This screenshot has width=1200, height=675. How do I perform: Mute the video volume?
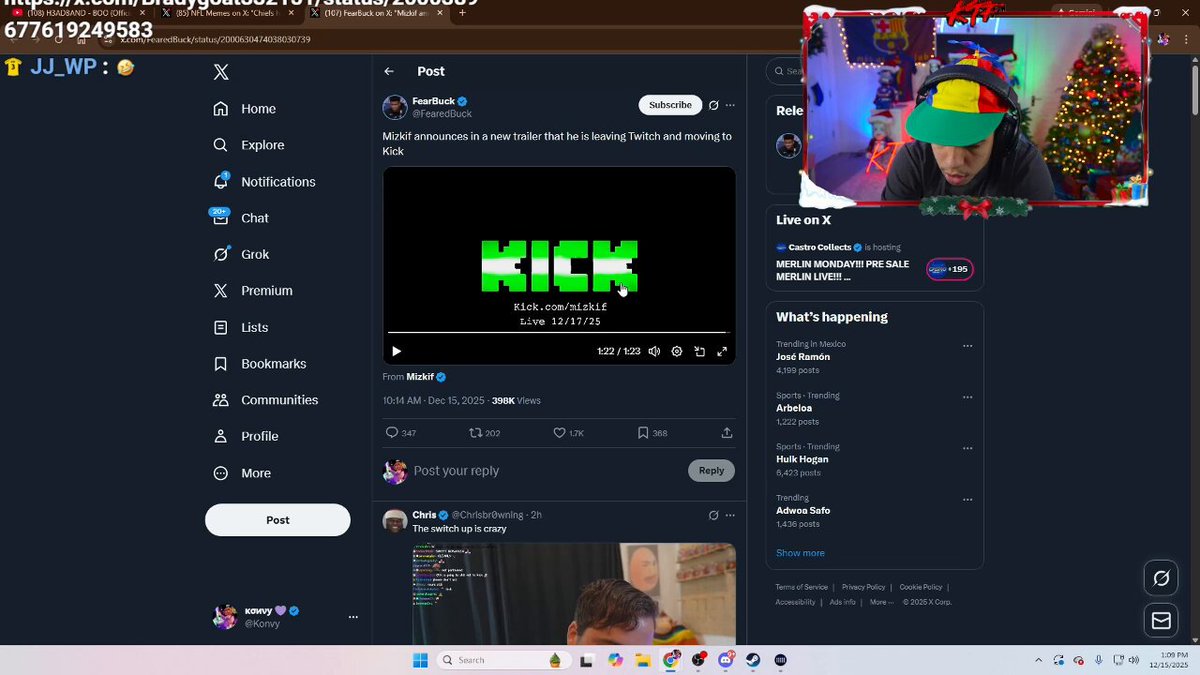654,351
